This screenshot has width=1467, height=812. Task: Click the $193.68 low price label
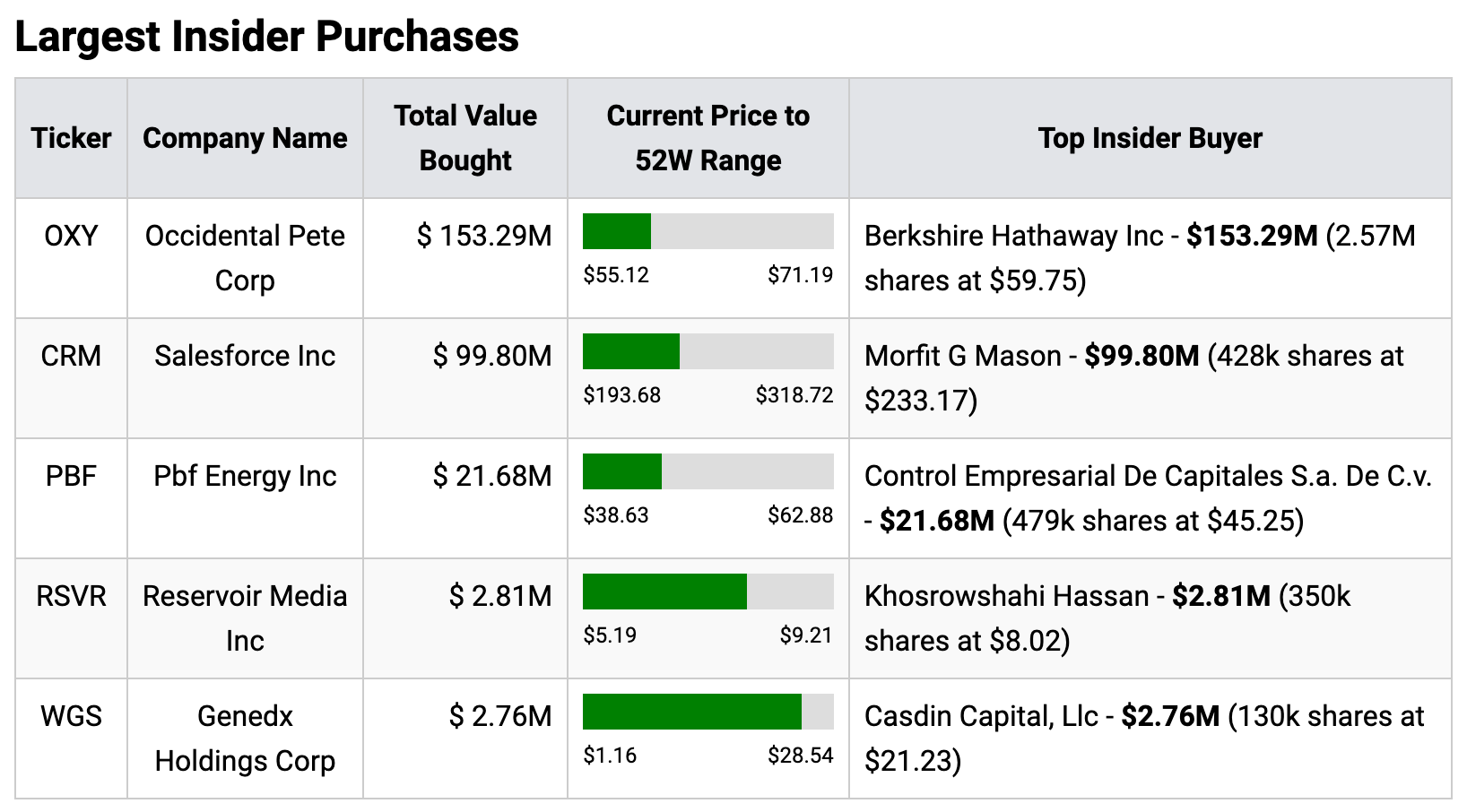pyautogui.click(x=622, y=395)
